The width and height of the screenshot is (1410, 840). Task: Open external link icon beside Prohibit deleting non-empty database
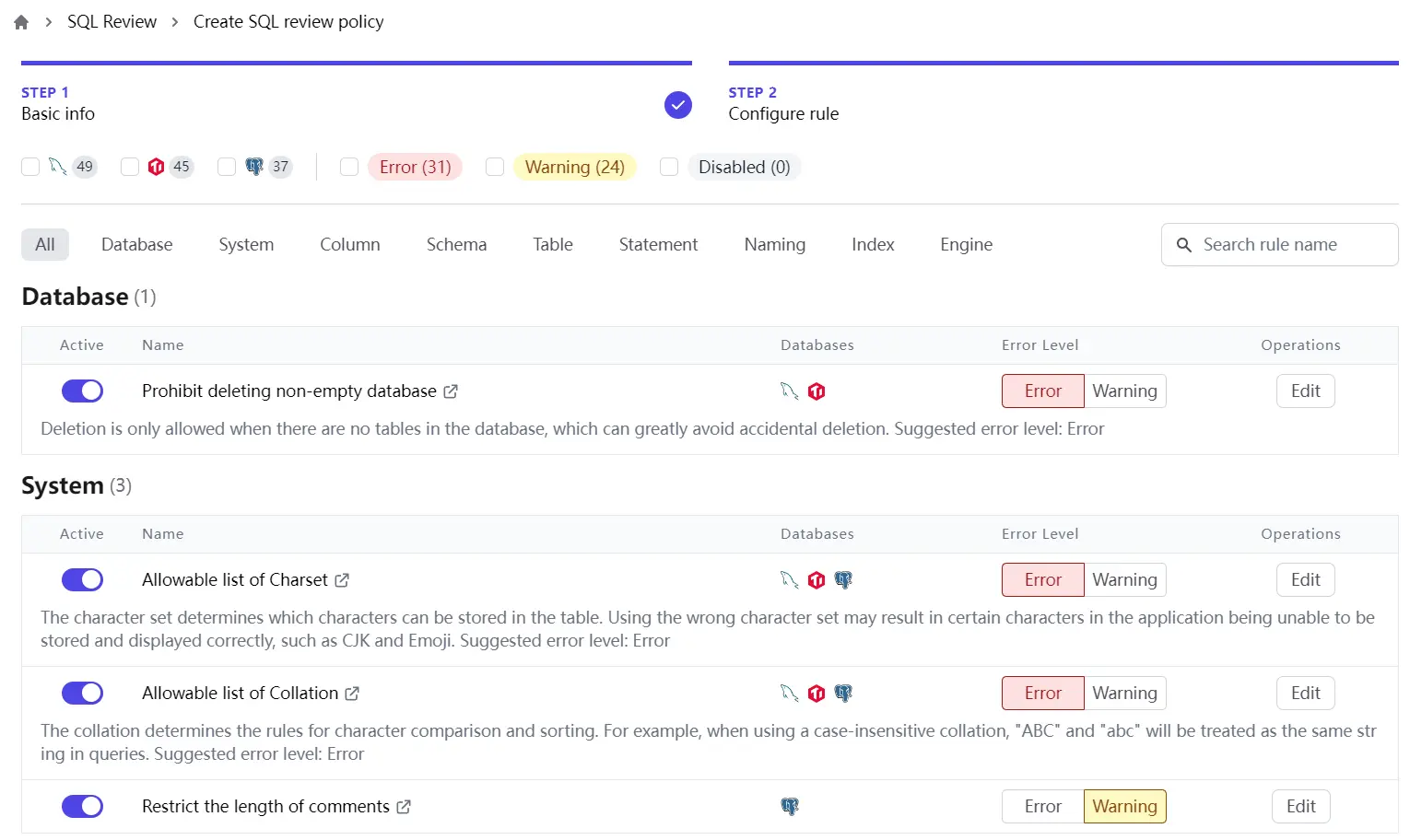point(451,391)
